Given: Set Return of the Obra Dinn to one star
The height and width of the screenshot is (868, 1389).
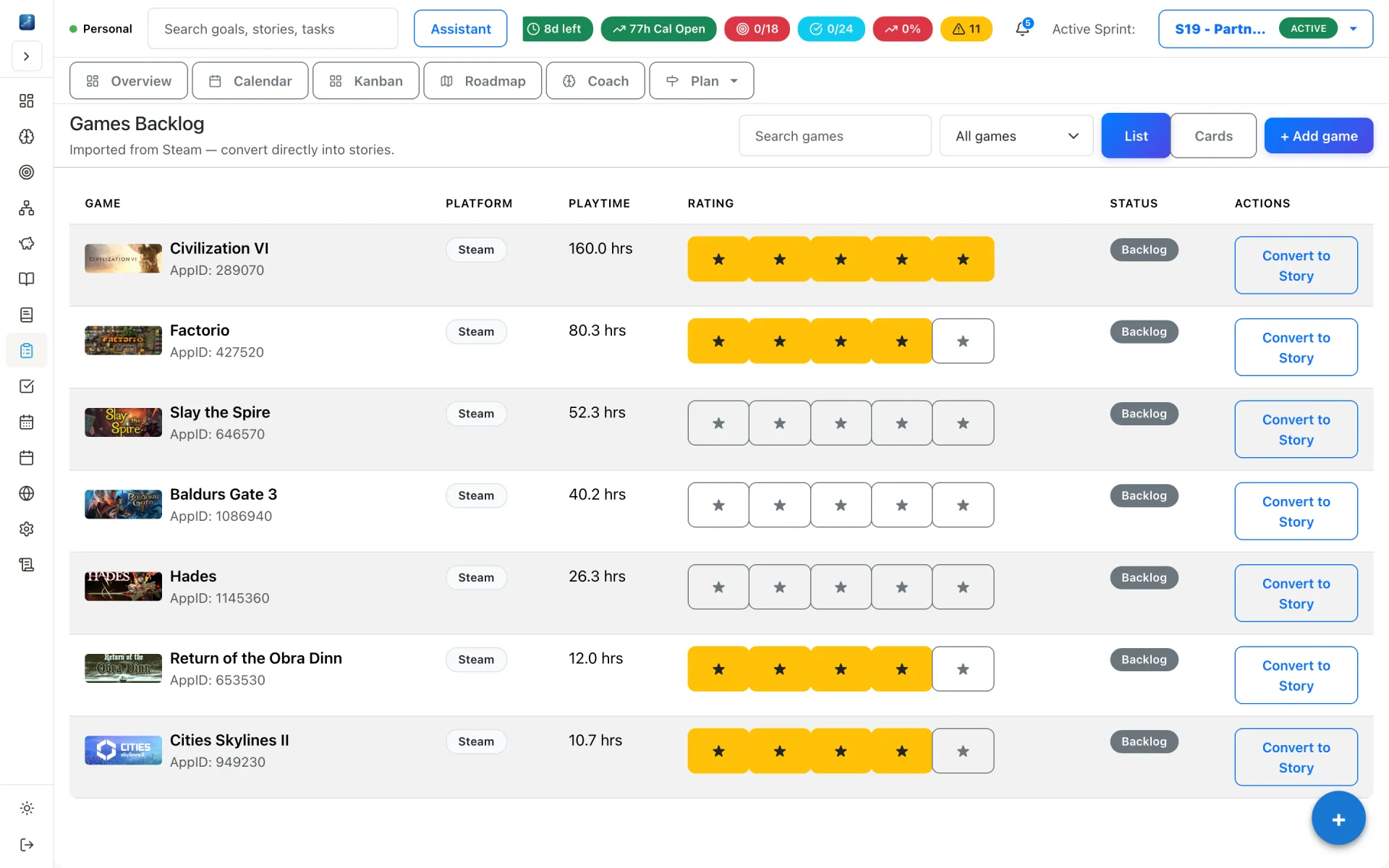Looking at the screenshot, I should [x=718, y=669].
